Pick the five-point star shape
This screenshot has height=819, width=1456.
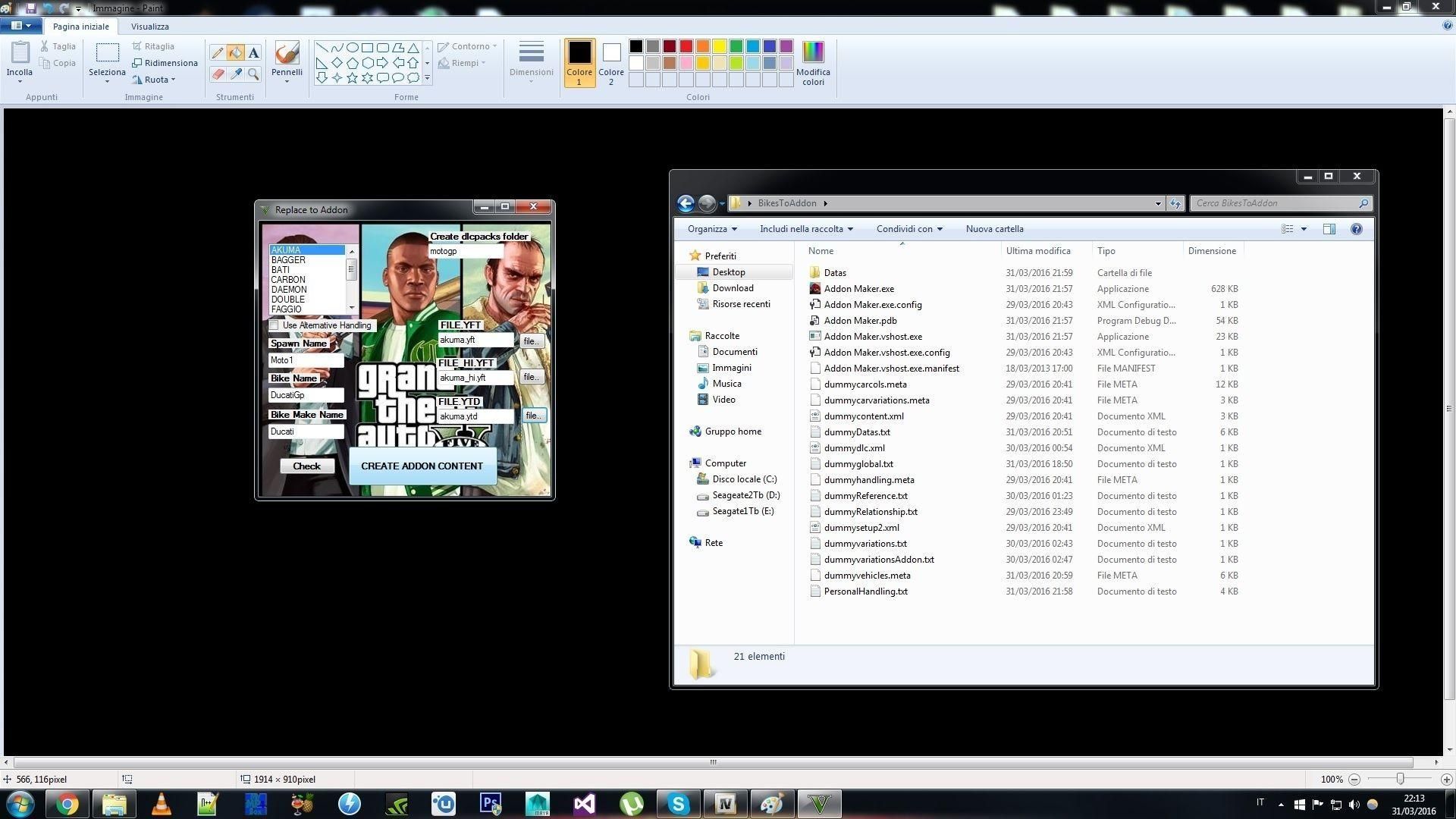352,77
